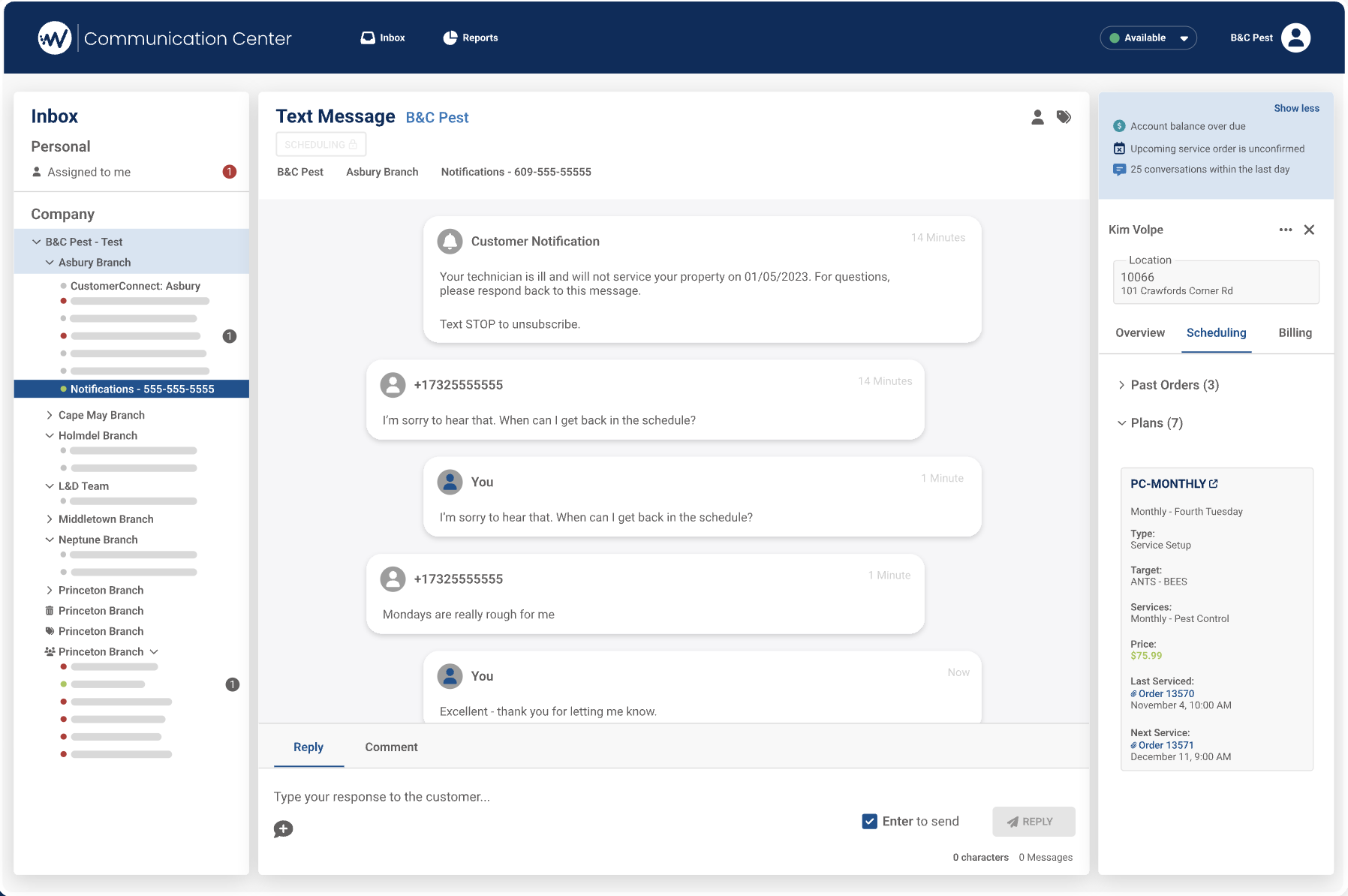Open the Inbox from the top navigation
This screenshot has width=1348, height=896.
tap(382, 38)
